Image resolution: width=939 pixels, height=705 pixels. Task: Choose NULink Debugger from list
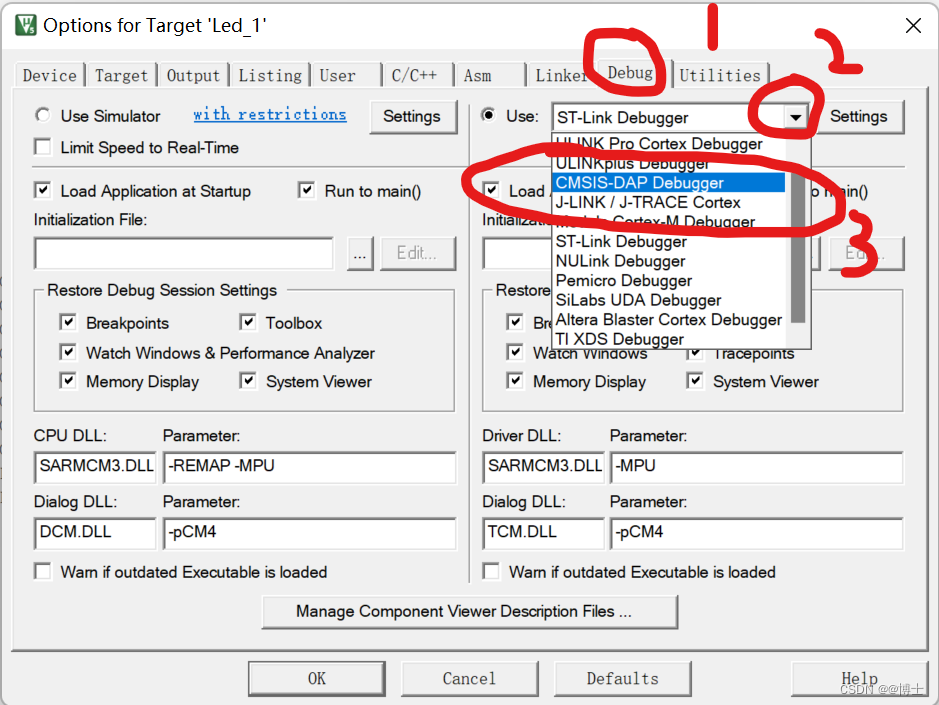tap(668, 261)
